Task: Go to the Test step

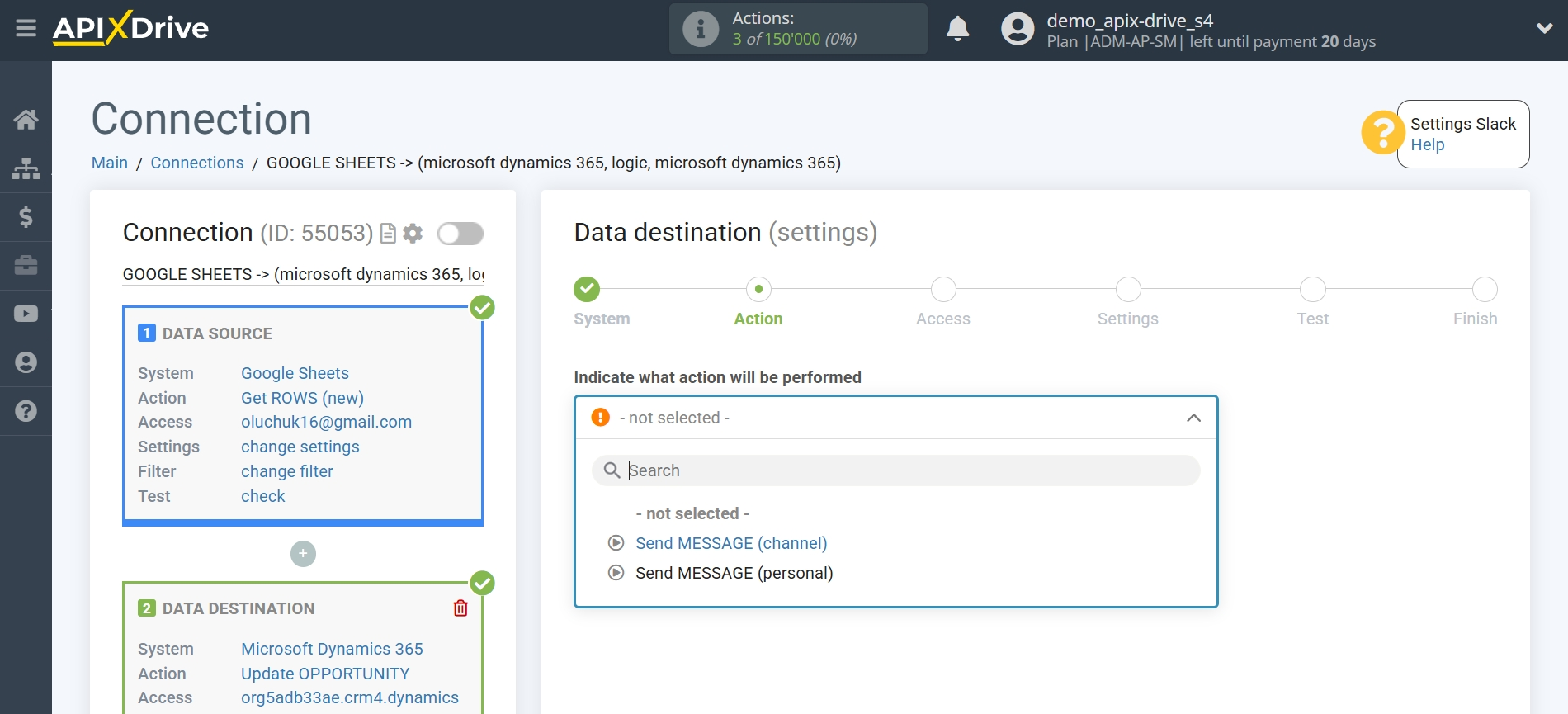Action: pyautogui.click(x=1313, y=290)
